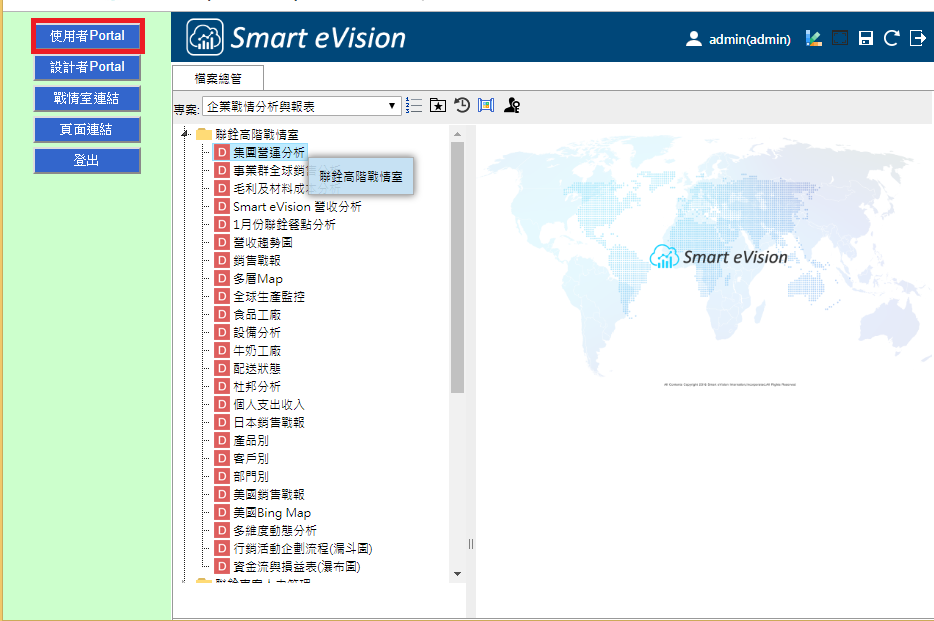Open the user key permissions icon

coord(512,105)
